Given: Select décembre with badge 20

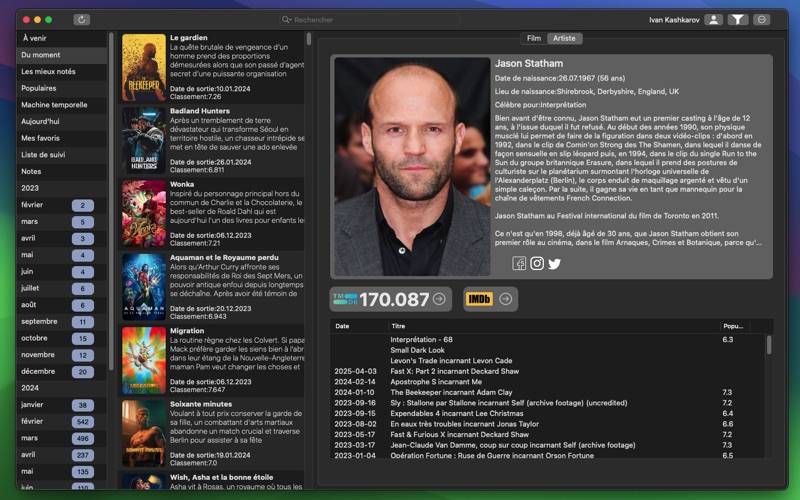Looking at the screenshot, I should [62, 371].
